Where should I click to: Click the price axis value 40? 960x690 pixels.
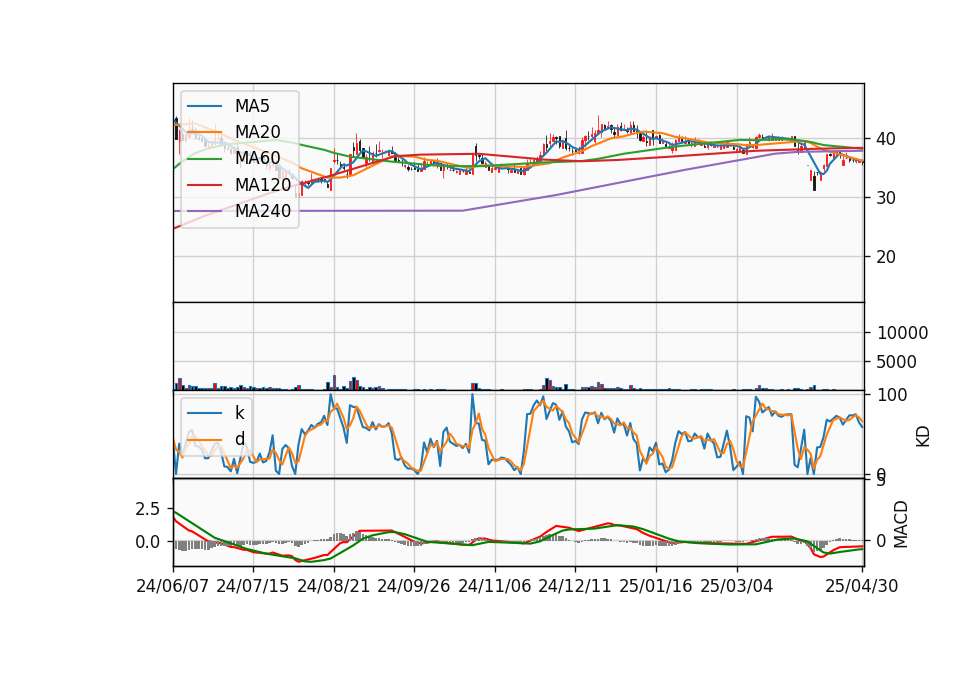pos(886,140)
